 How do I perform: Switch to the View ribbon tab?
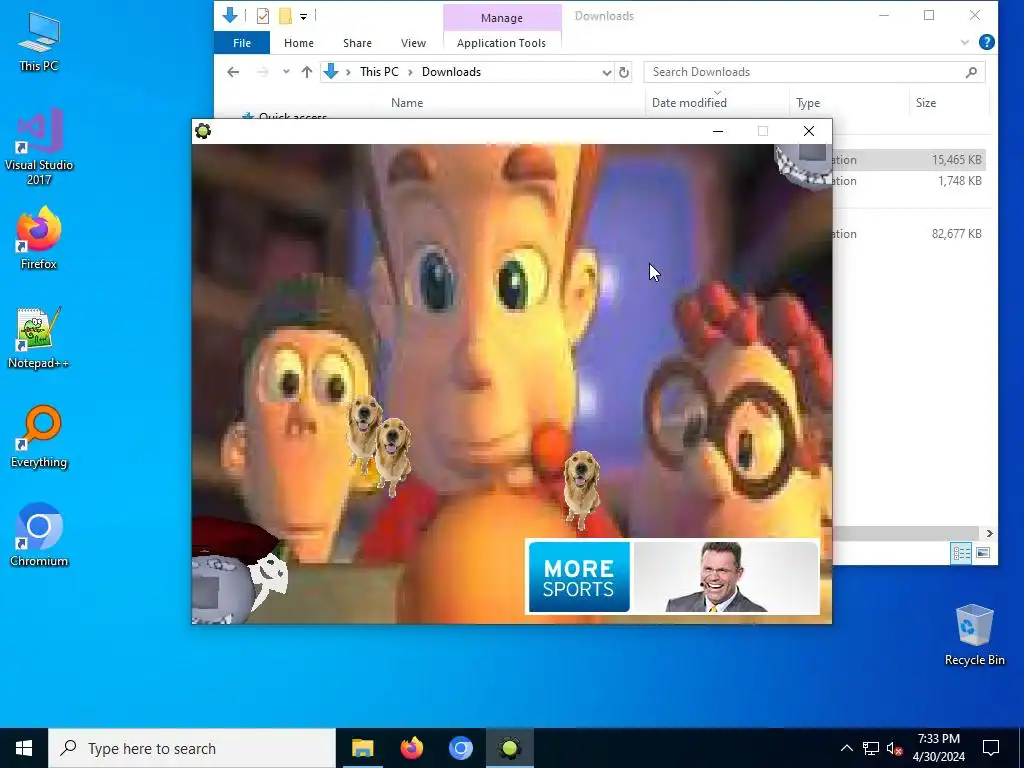413,43
